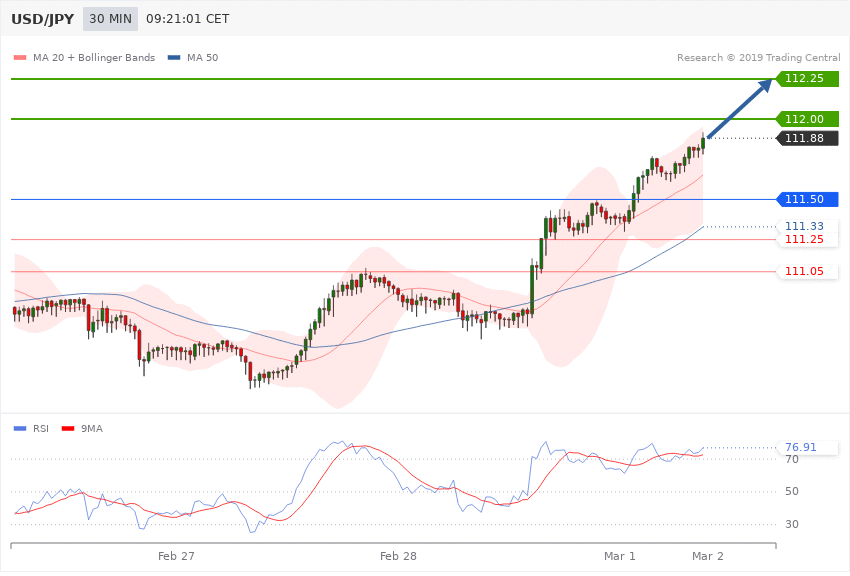Click the Research © 2019 Trading Central text
This screenshot has width=850, height=576.
point(758,57)
